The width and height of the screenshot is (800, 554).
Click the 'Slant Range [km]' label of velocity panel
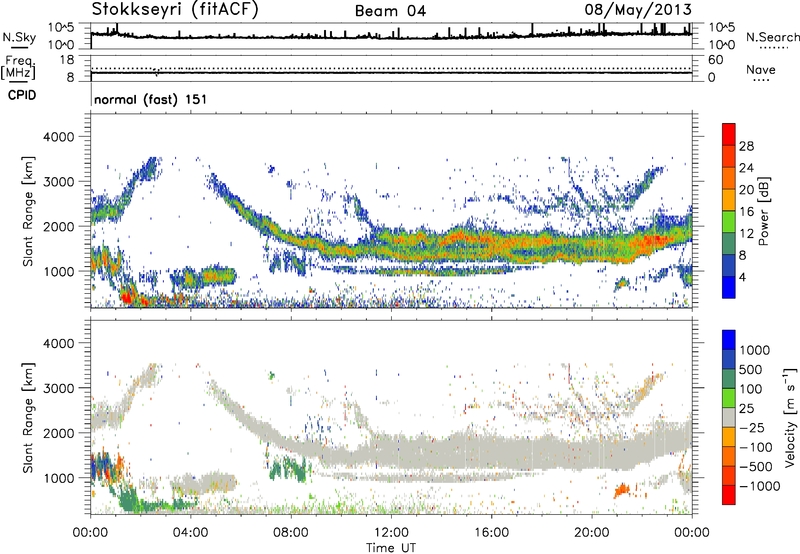point(28,418)
